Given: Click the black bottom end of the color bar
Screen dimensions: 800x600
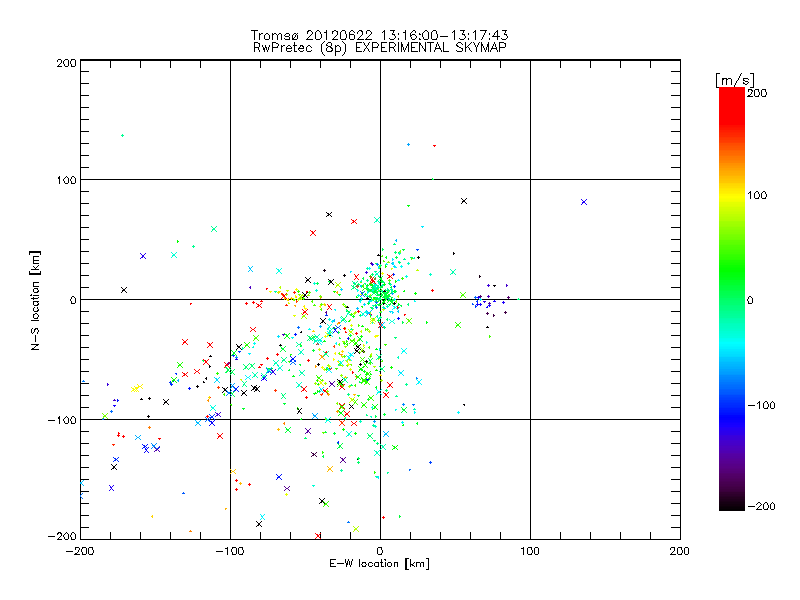Looking at the screenshot, I should (x=732, y=503).
